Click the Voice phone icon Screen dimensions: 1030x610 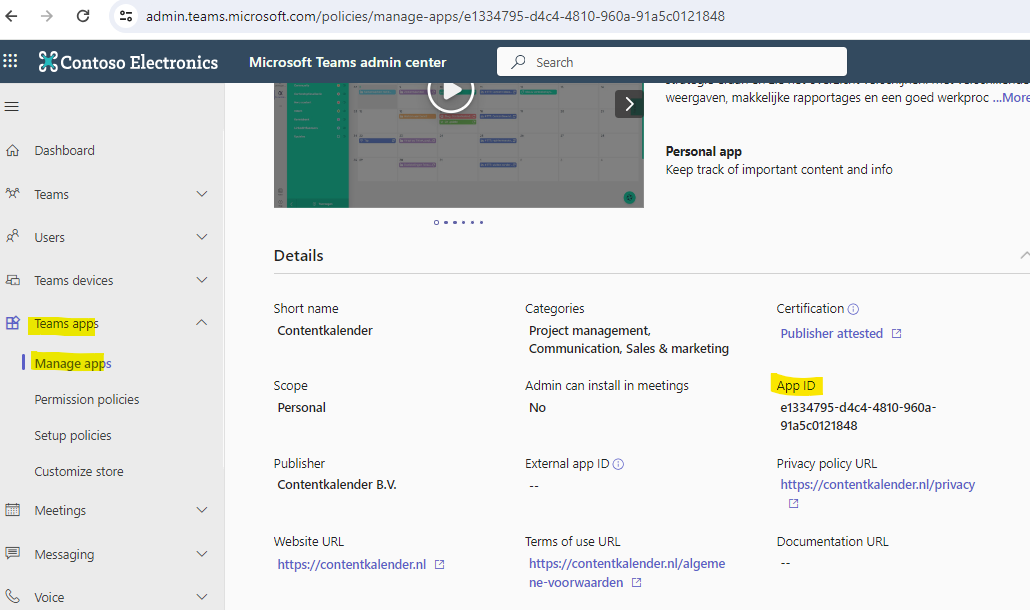pyautogui.click(x=12, y=596)
